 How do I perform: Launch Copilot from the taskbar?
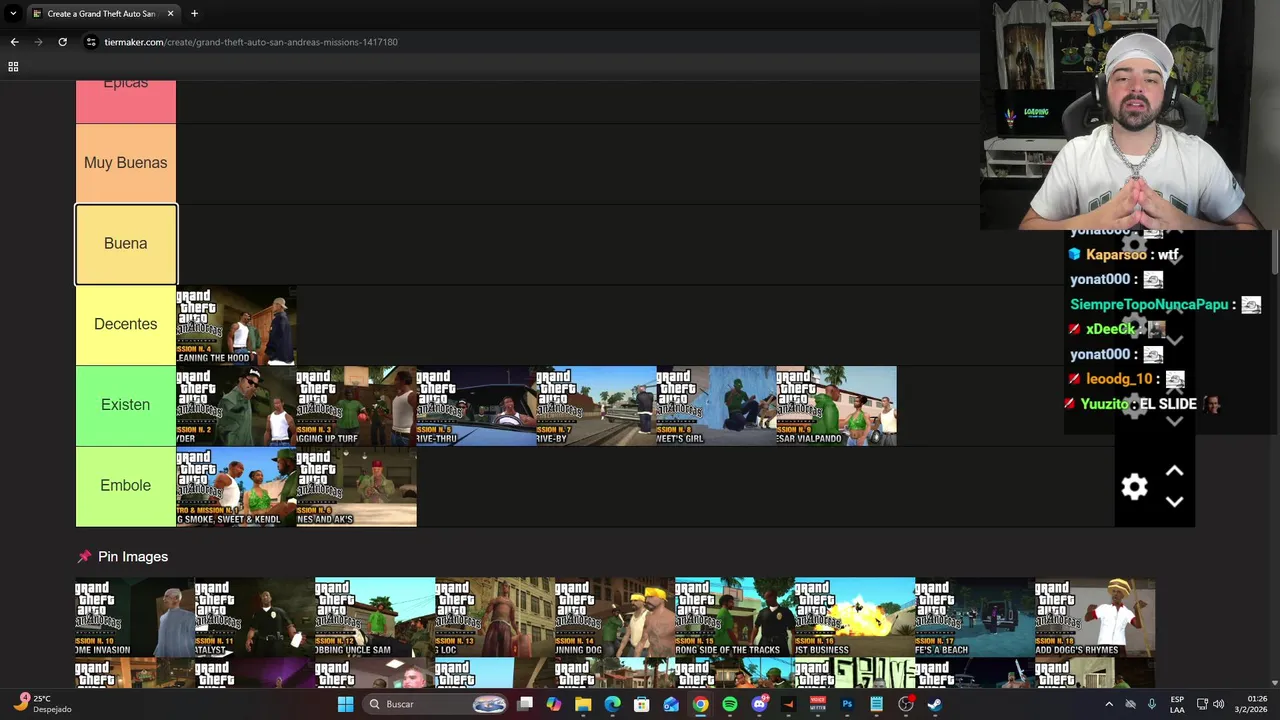click(x=554, y=704)
